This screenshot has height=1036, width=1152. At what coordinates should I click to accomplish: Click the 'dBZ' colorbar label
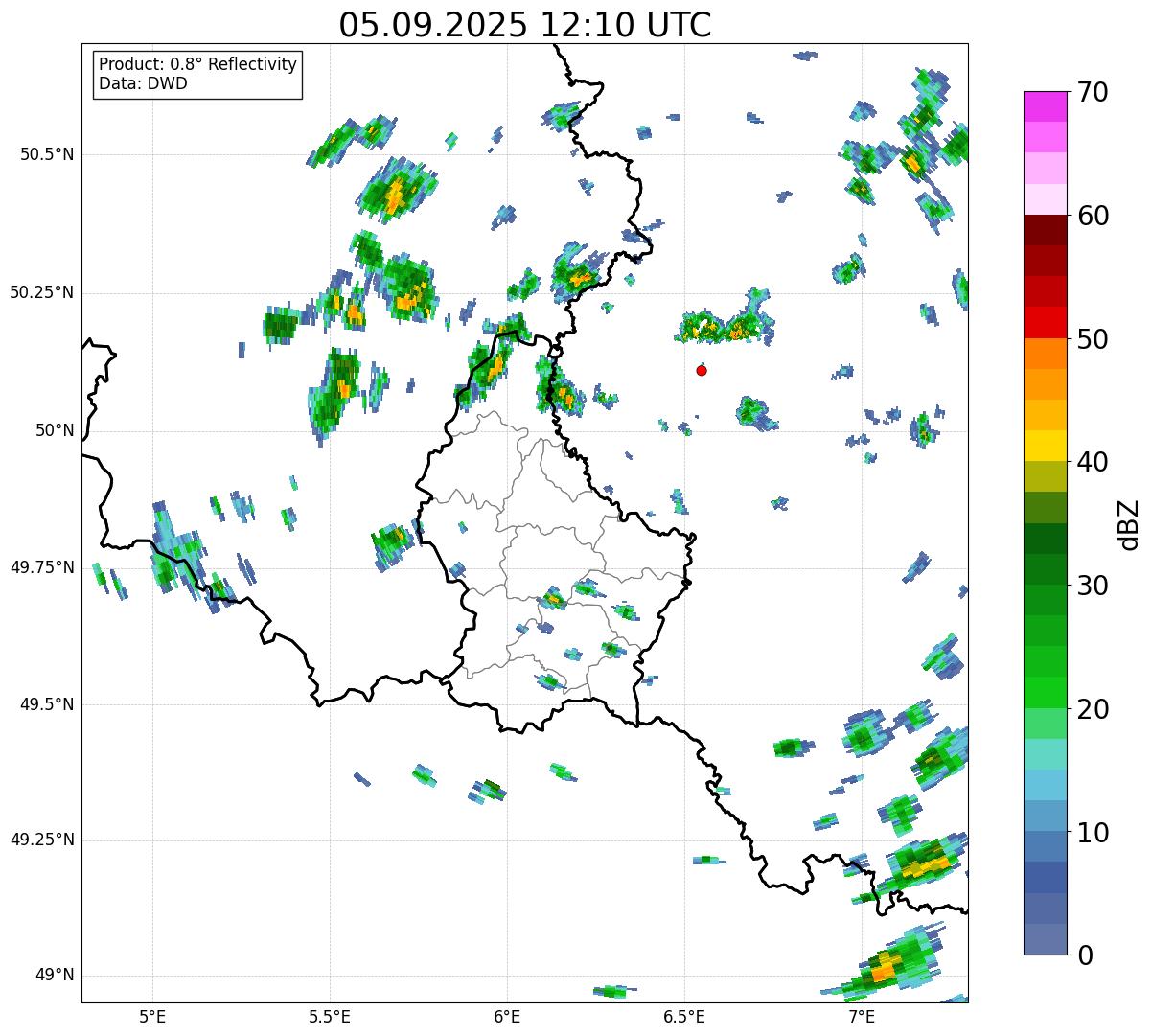[x=1130, y=524]
